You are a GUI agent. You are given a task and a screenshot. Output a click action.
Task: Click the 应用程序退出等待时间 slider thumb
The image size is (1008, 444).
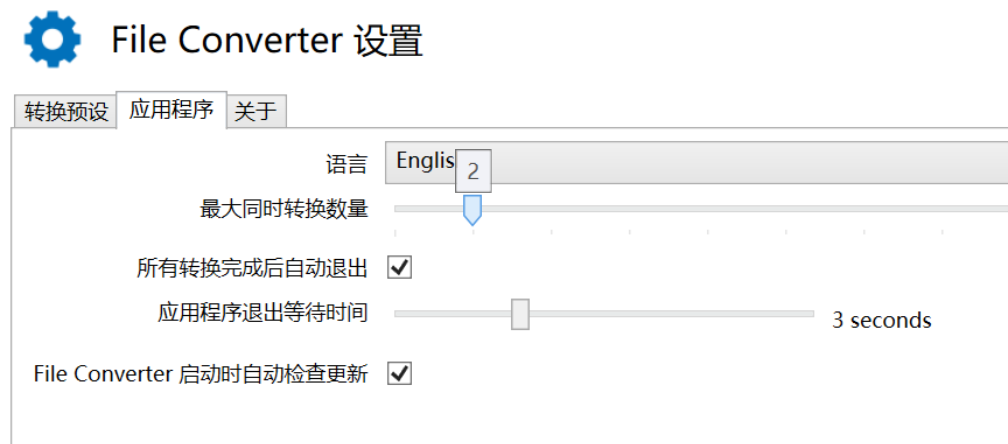[x=520, y=314]
